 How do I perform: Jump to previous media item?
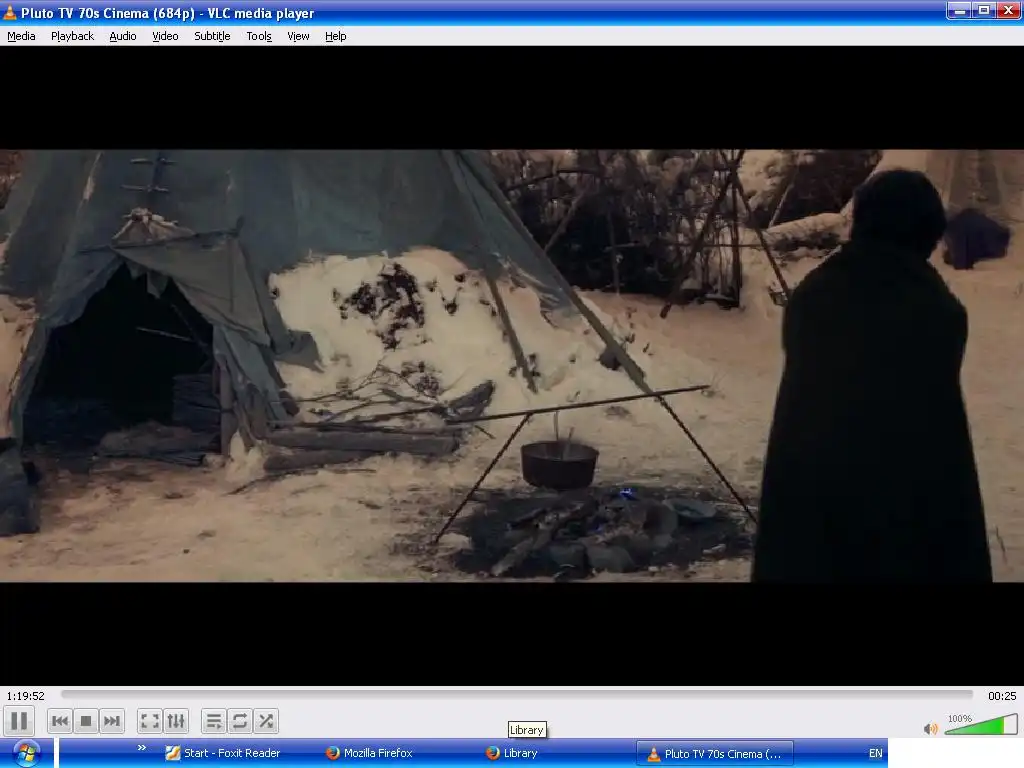60,721
